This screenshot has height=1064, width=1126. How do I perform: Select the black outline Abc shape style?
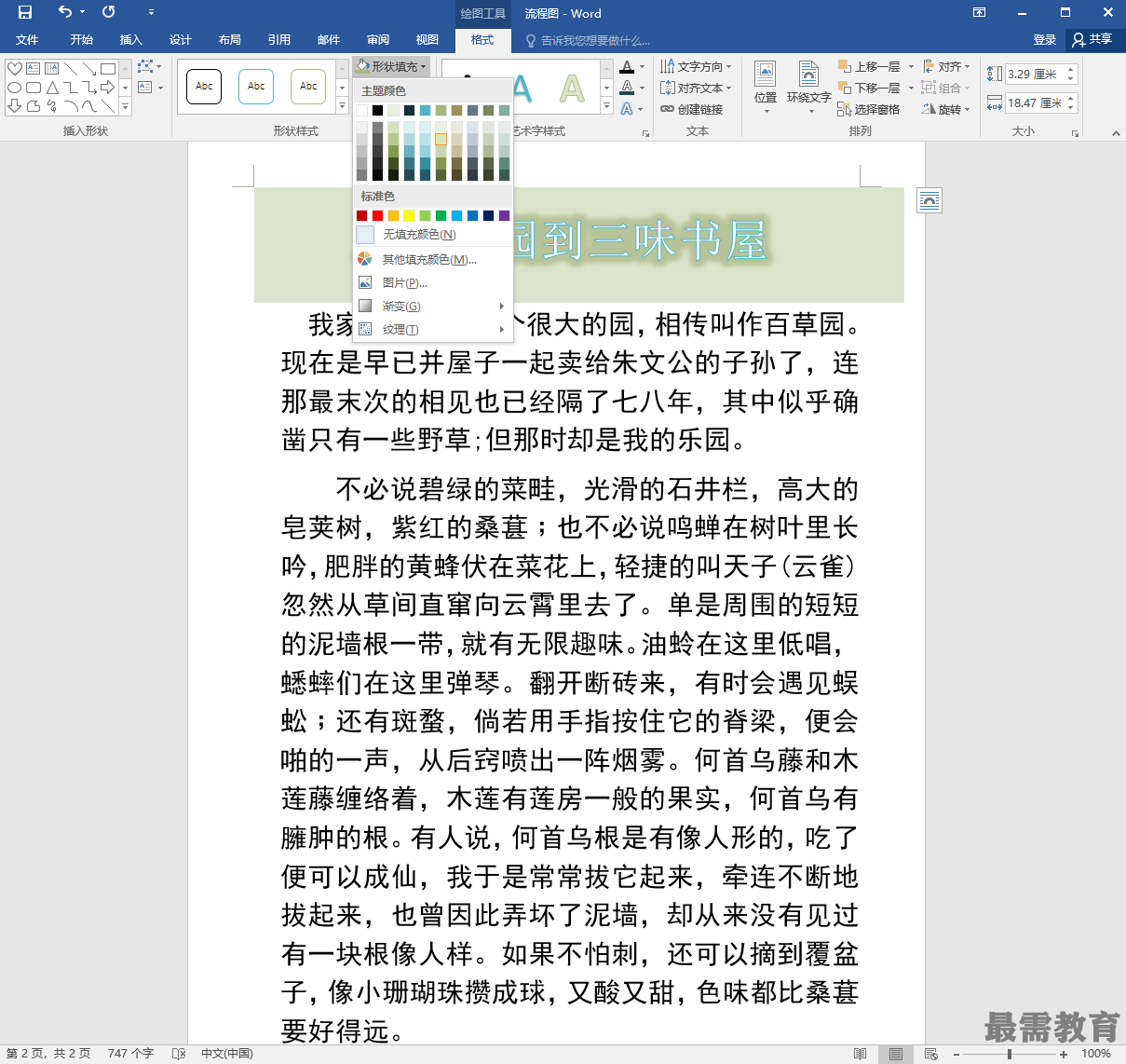pos(204,86)
